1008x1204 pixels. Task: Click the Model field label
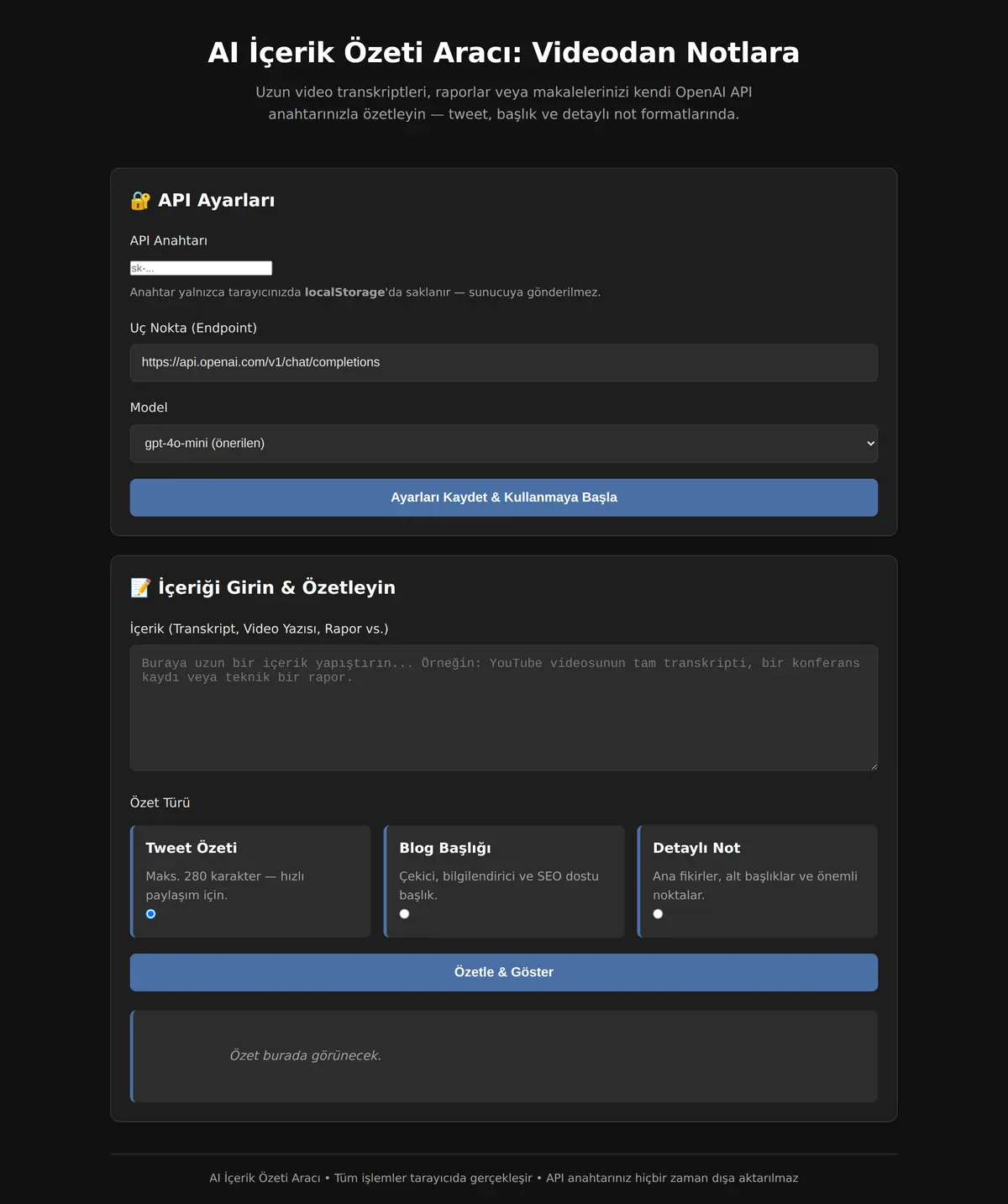click(149, 407)
